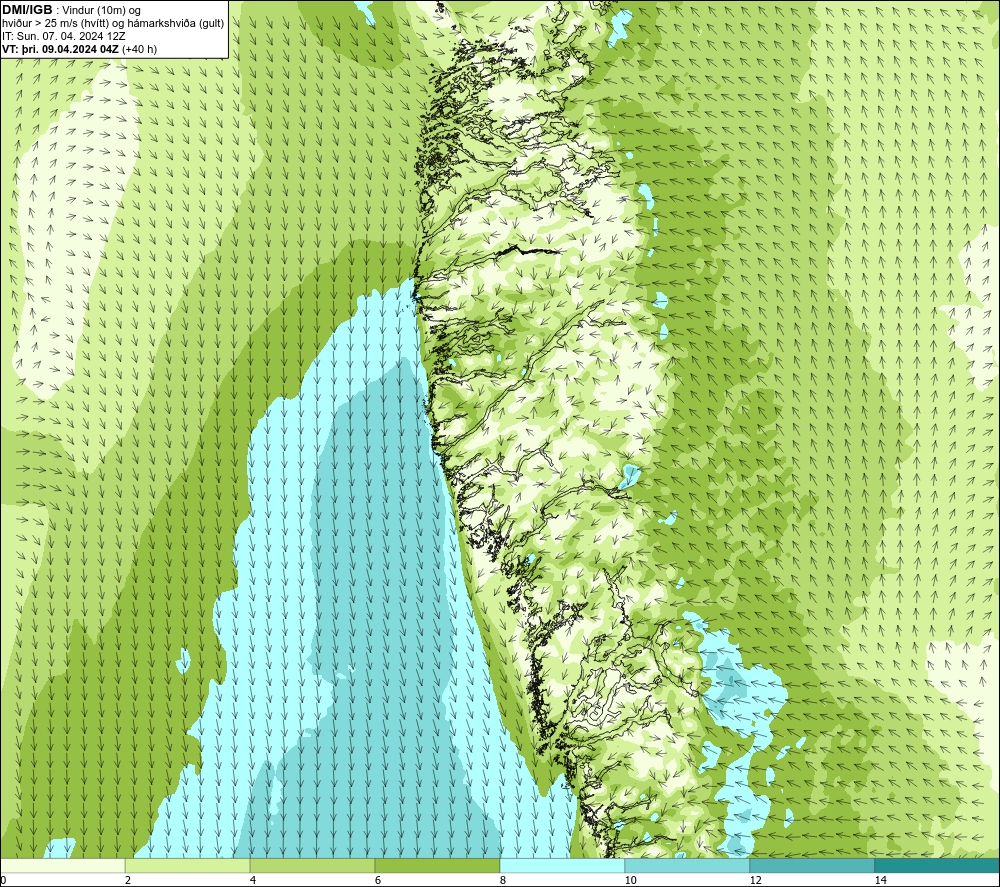Click the 8-10 m/s light cyan swatch
The height and width of the screenshot is (887, 1000).
(562, 865)
